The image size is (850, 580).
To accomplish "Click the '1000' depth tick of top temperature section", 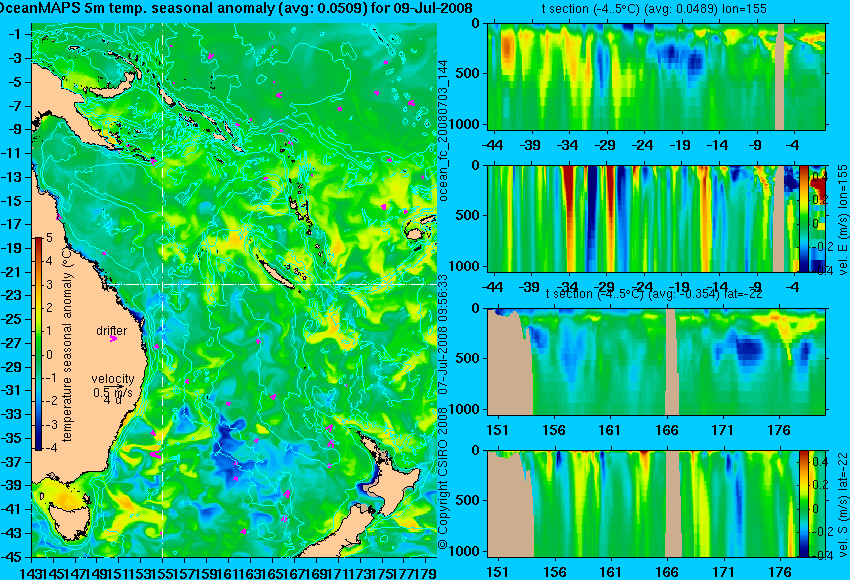I will click(467, 124).
